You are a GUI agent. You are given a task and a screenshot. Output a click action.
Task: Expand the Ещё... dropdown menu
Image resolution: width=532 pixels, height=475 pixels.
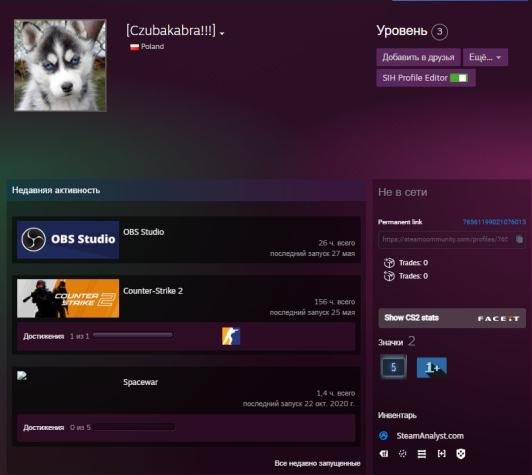(485, 57)
